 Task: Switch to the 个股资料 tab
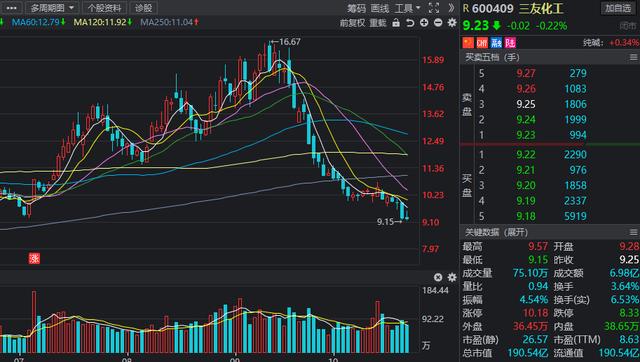[104, 8]
